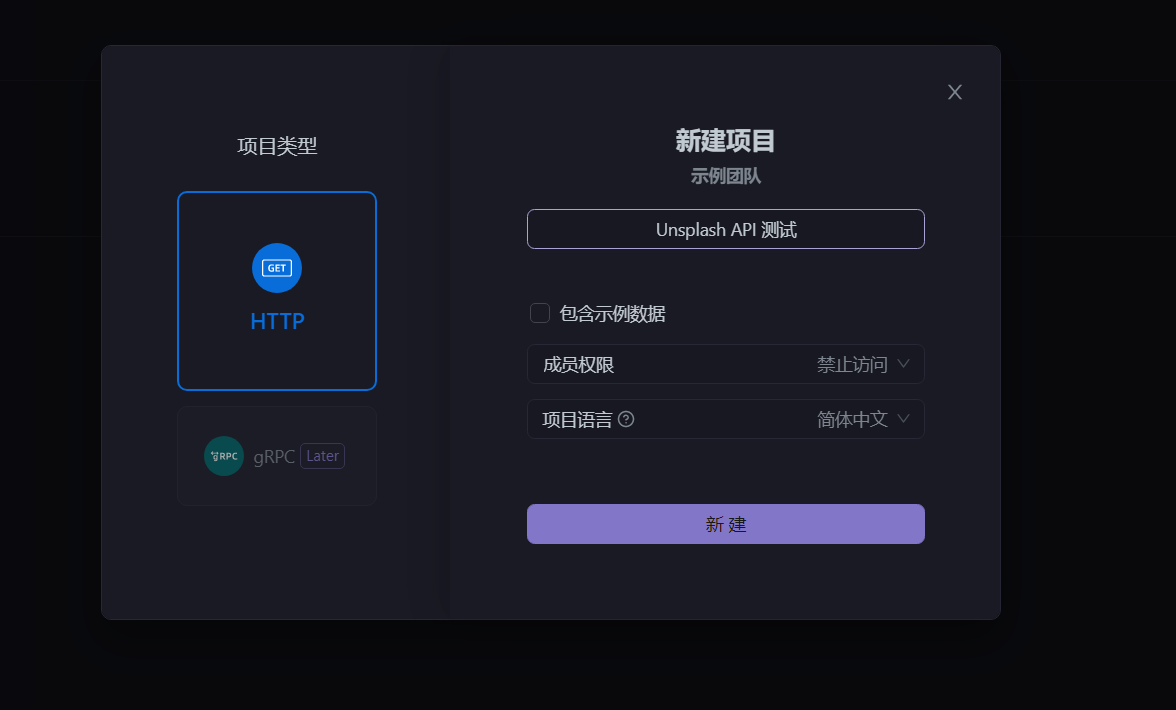Click the 包含示例数据 label text
This screenshot has width=1176, height=710.
point(612,313)
